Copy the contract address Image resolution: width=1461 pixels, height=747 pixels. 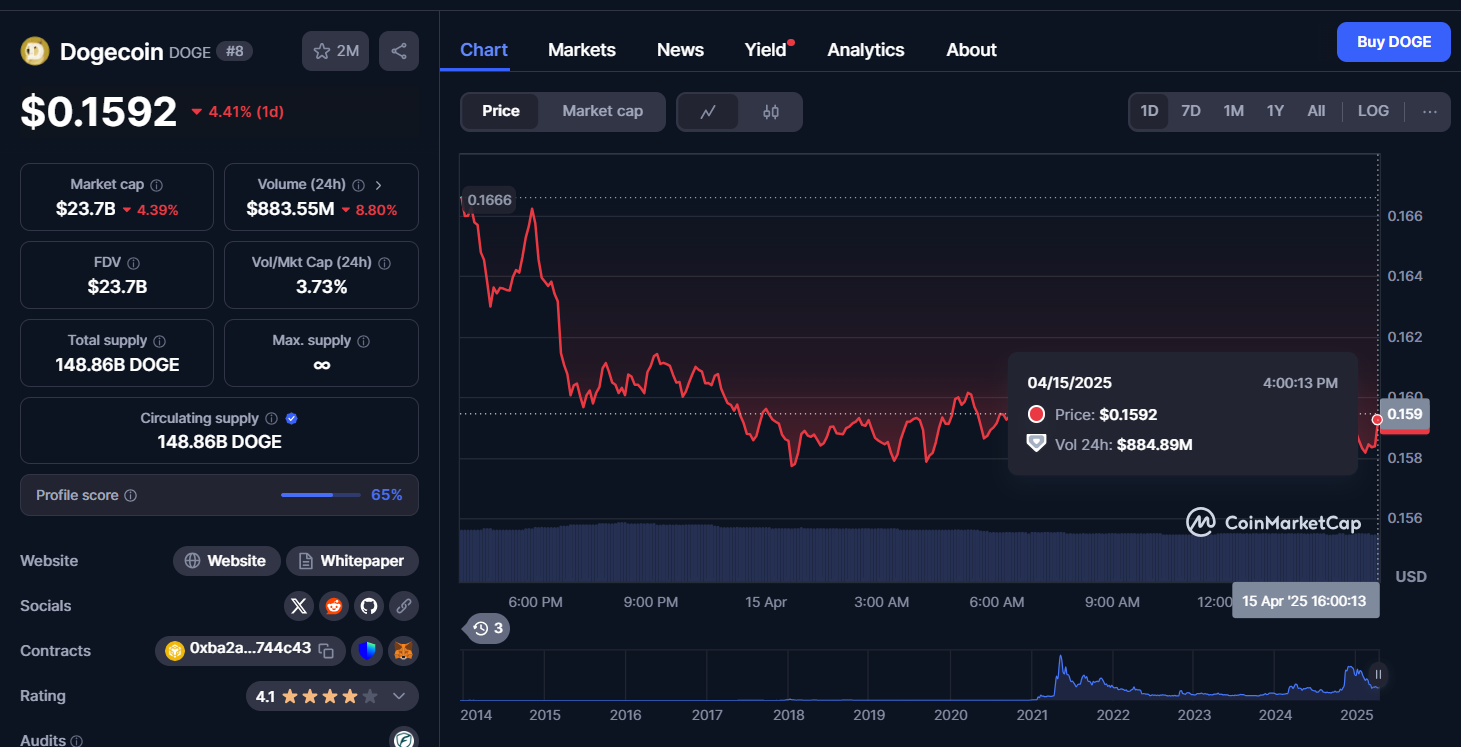pyautogui.click(x=326, y=651)
